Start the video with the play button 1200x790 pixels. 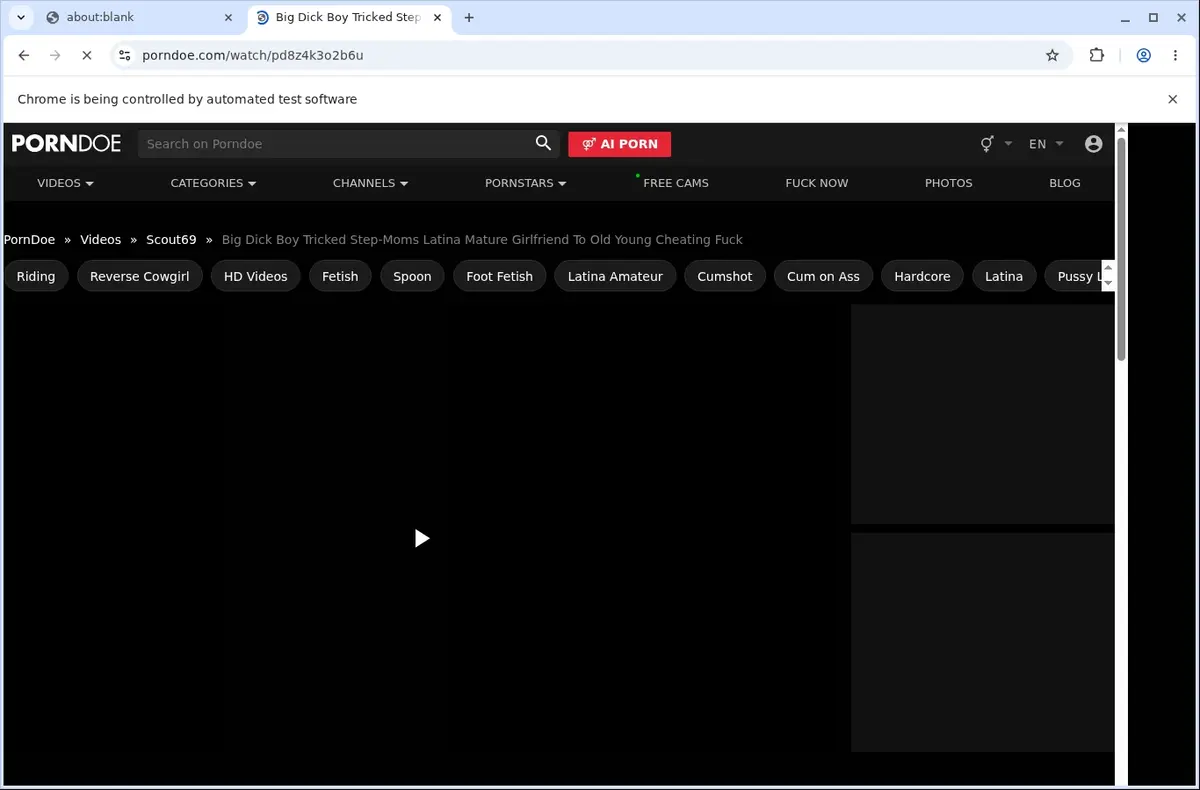(x=421, y=538)
